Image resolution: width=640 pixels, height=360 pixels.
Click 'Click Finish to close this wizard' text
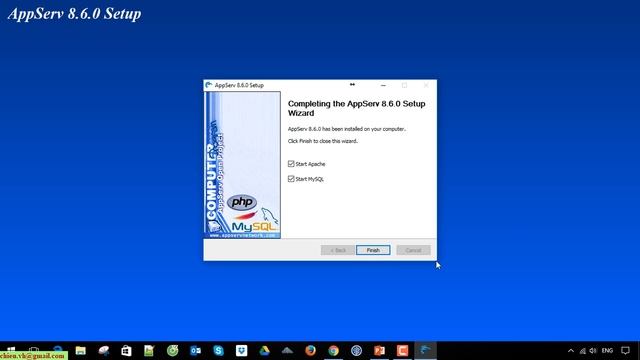322,141
